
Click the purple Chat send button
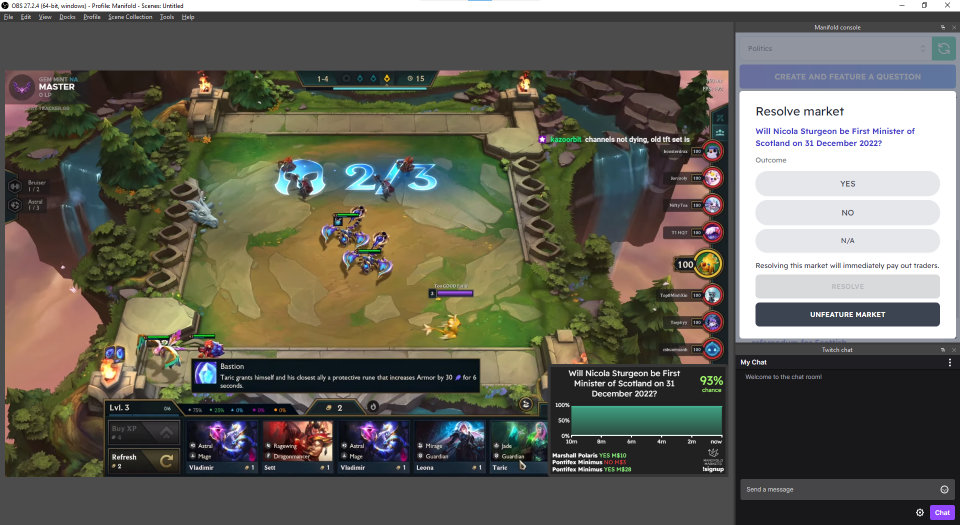pos(942,513)
